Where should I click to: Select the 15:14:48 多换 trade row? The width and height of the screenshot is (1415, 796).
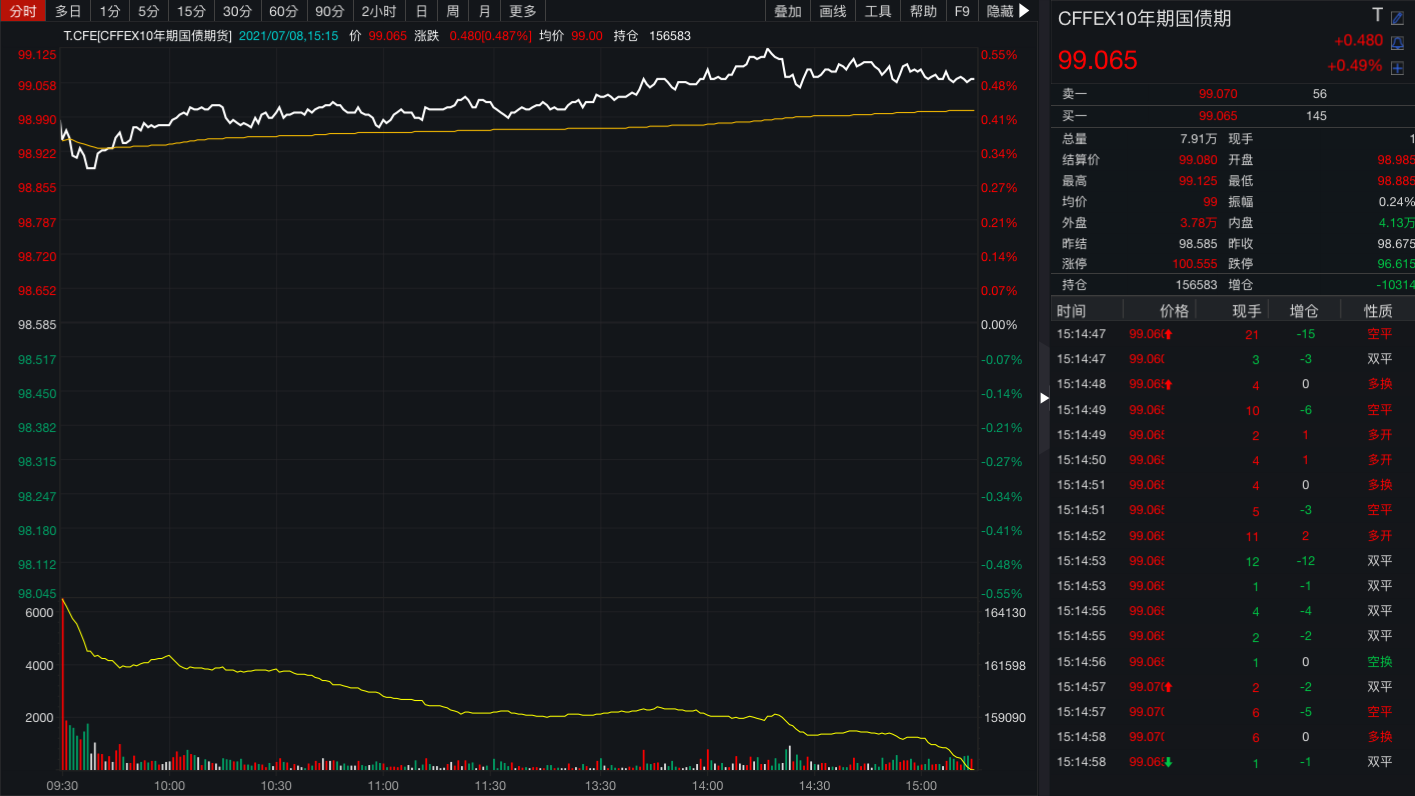1233,384
